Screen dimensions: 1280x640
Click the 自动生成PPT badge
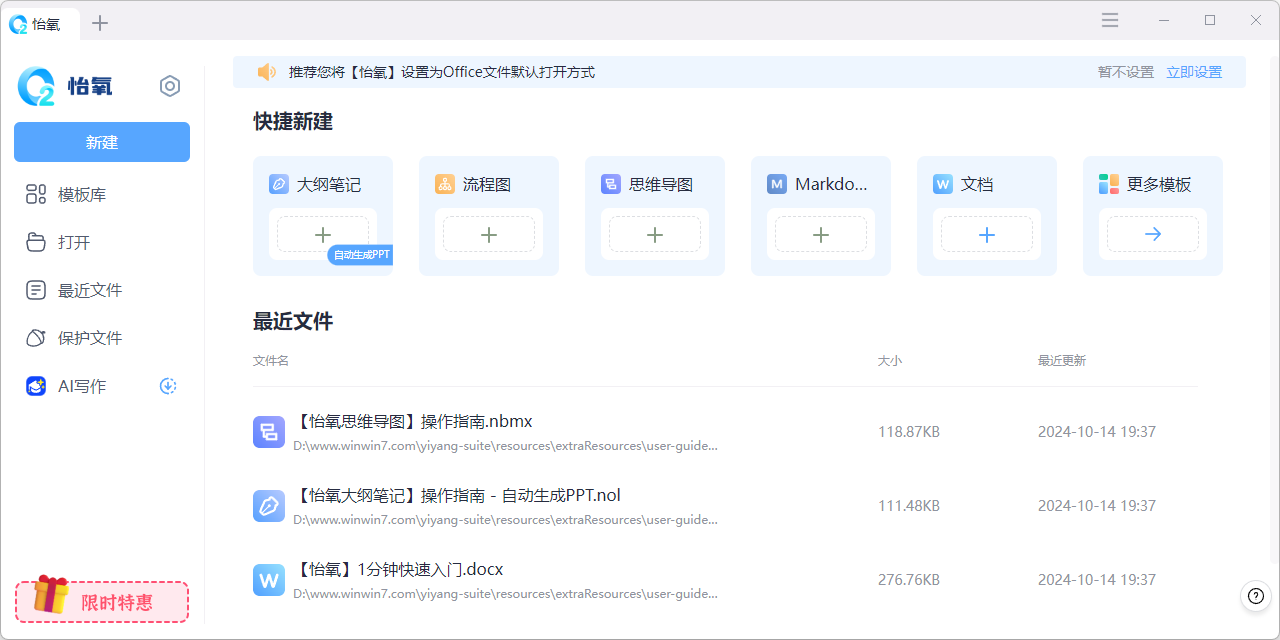pos(360,255)
